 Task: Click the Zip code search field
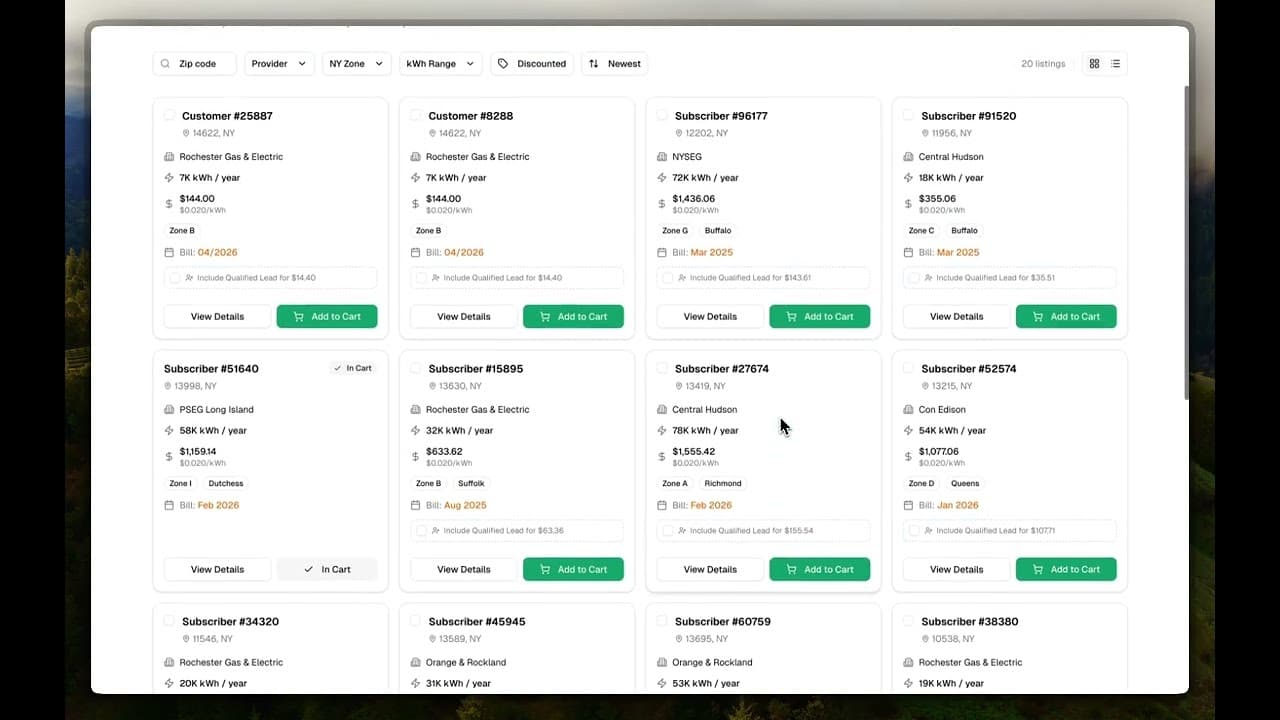point(195,64)
